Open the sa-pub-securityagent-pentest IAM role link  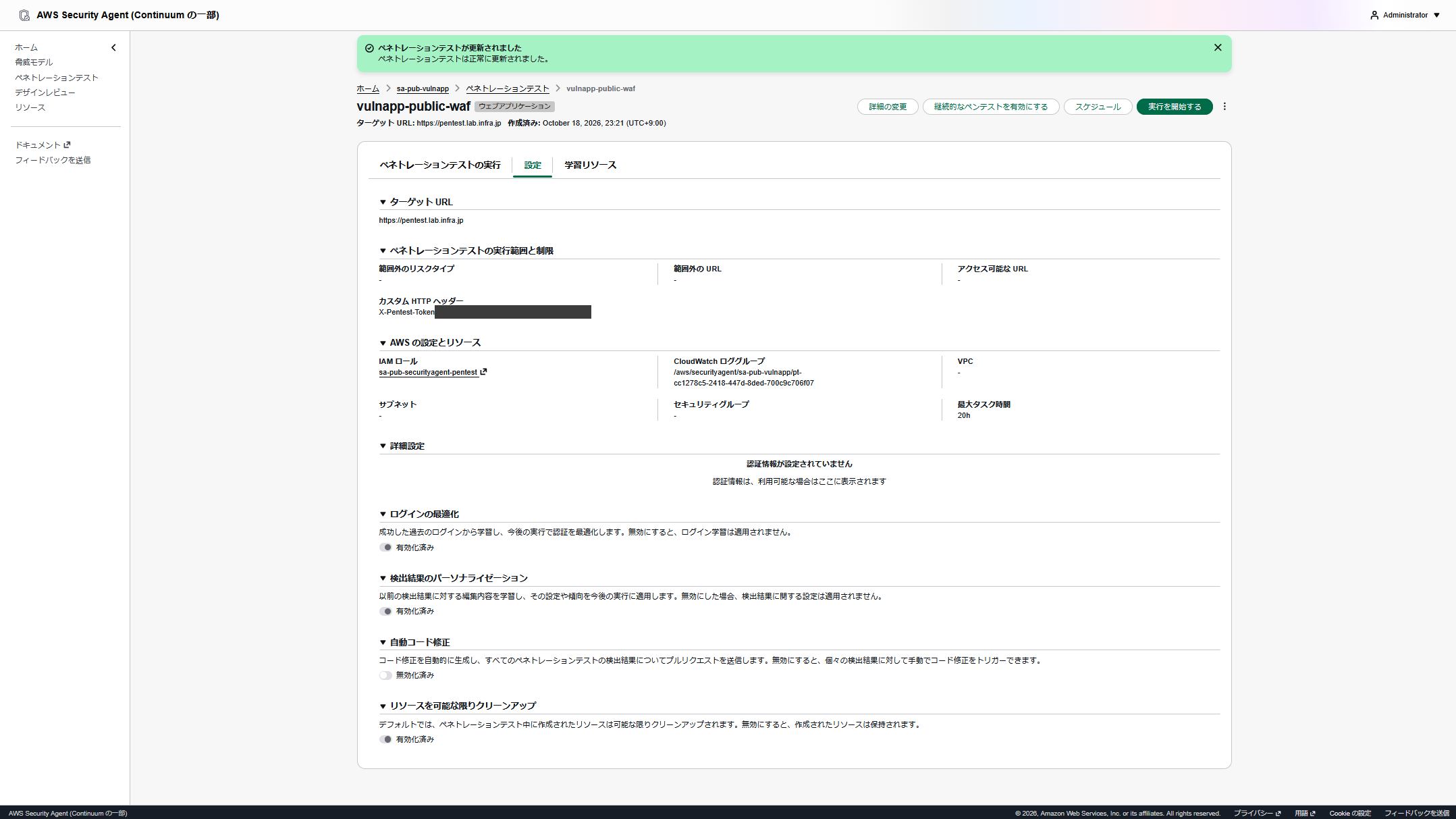click(428, 373)
